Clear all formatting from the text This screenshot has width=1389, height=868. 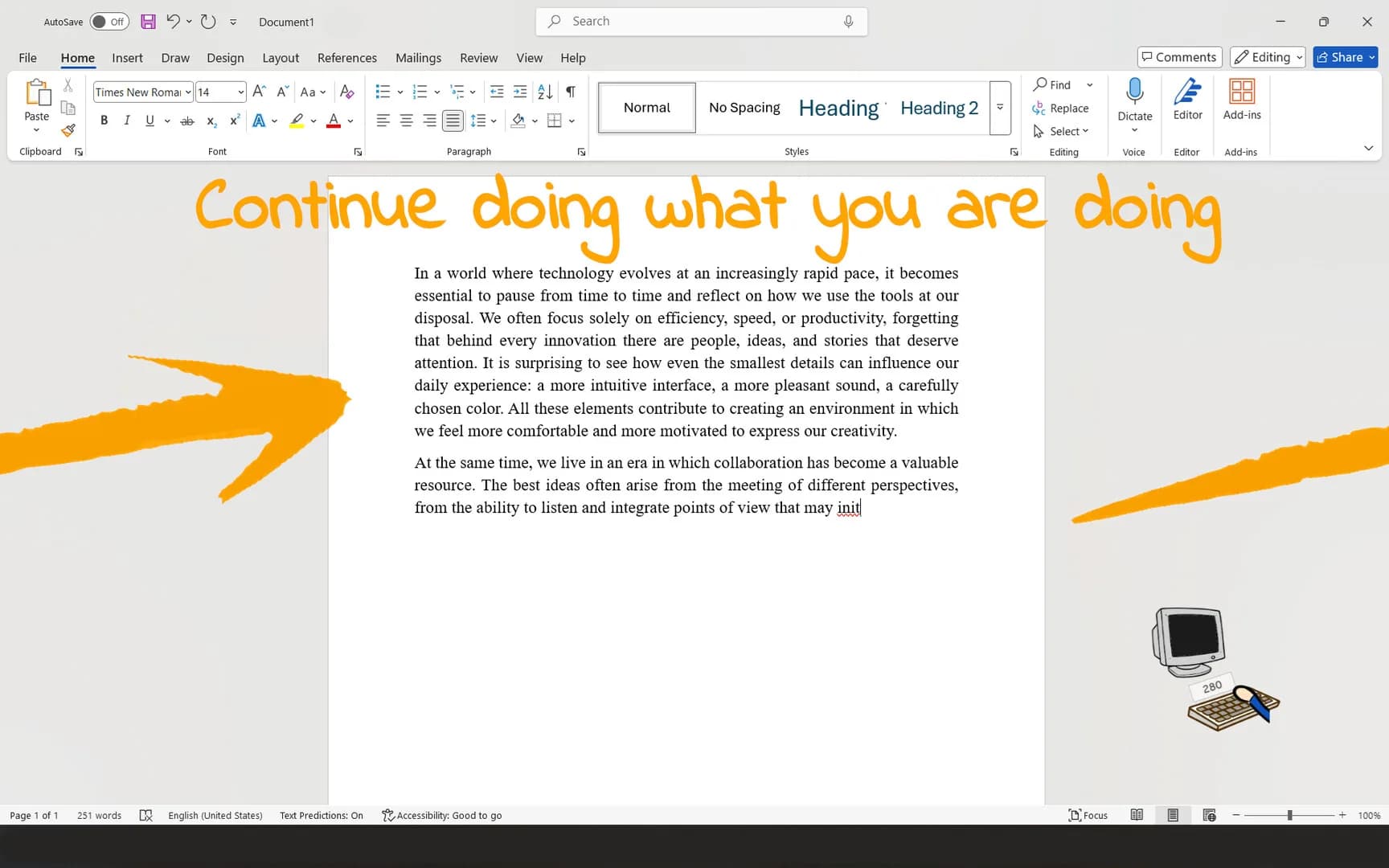click(347, 92)
